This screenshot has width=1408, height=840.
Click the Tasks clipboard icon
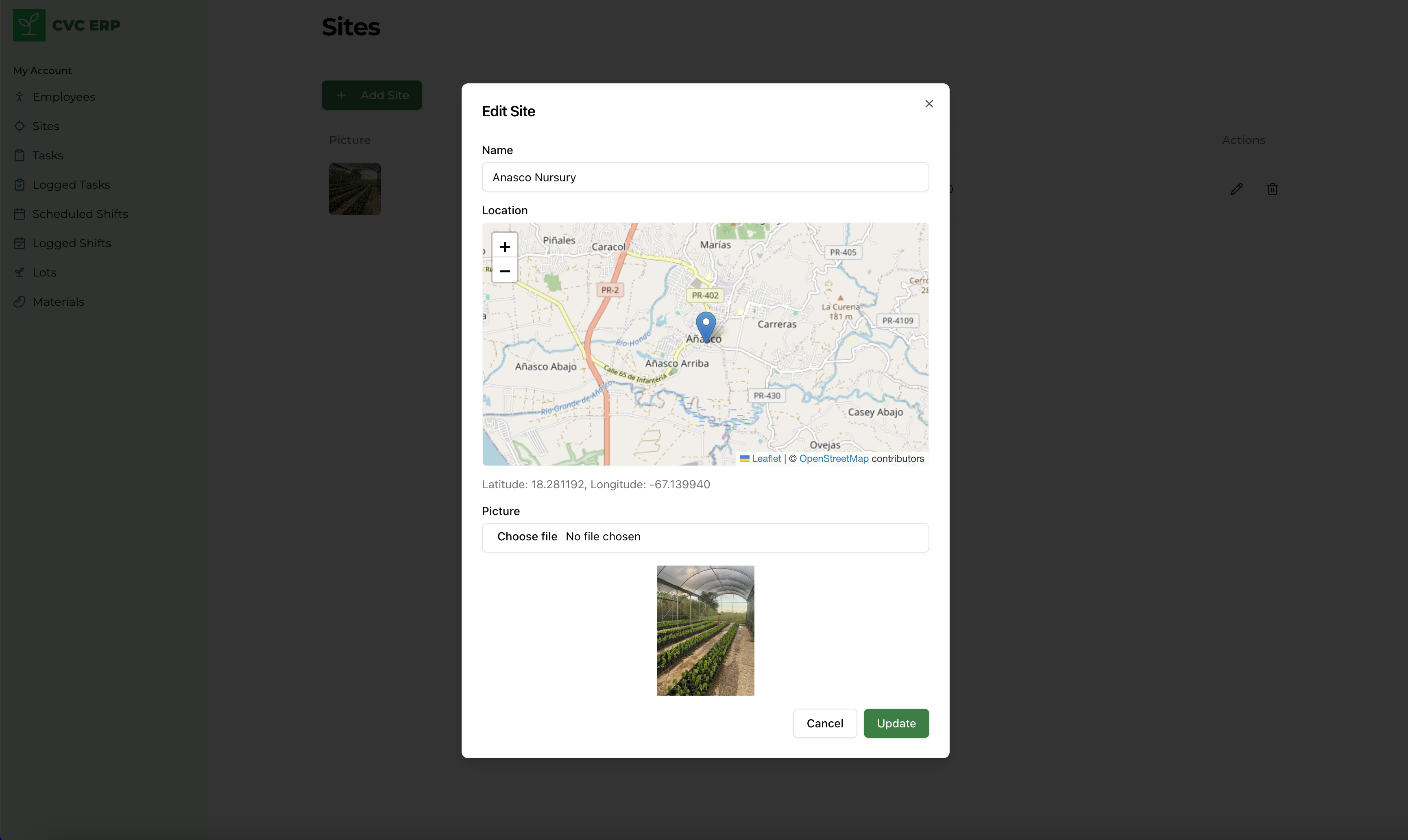pyautogui.click(x=20, y=155)
